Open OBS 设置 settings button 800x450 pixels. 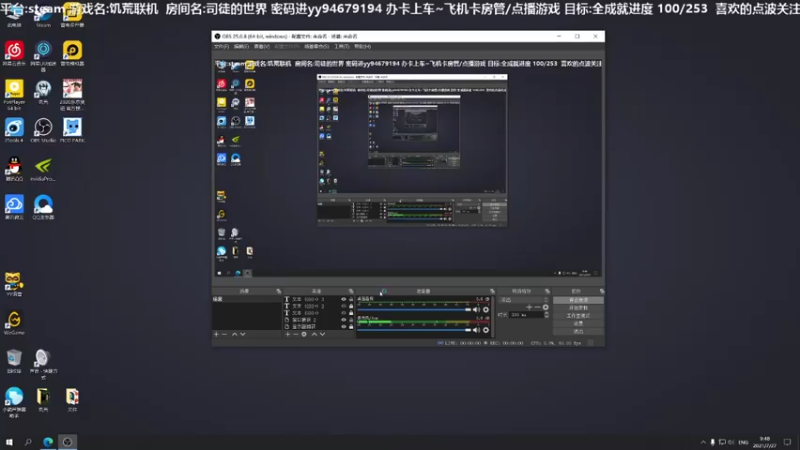578,323
